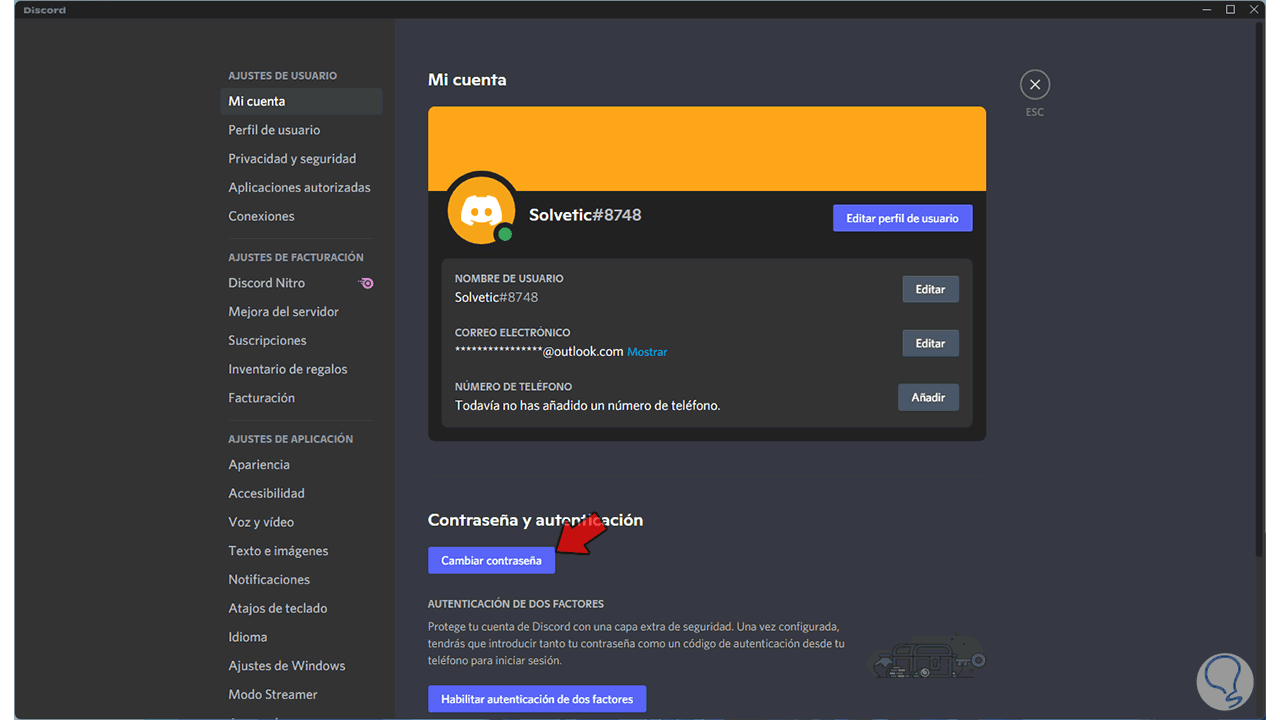The width and height of the screenshot is (1280, 720).
Task: Click the AJUSTES DE USUARIO header
Action: (x=282, y=76)
